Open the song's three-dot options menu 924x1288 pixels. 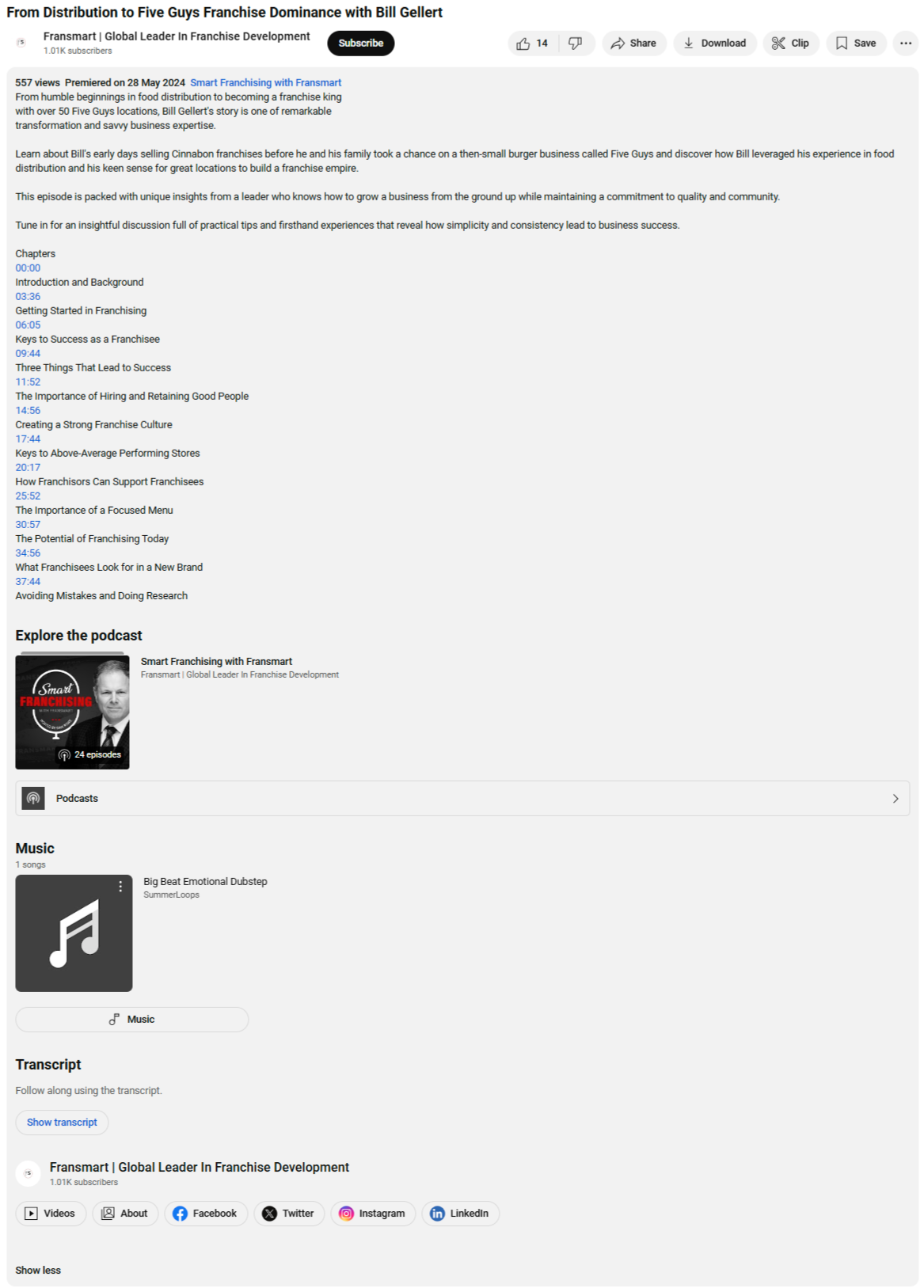click(120, 887)
